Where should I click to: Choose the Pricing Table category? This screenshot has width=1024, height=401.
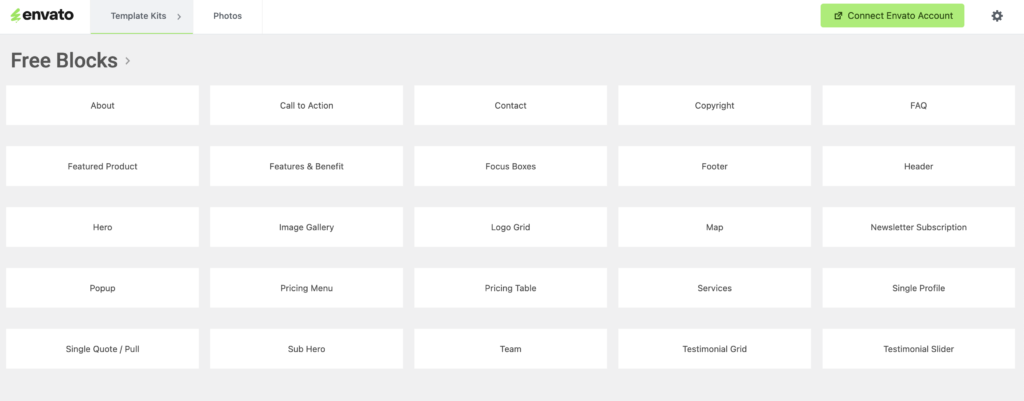point(511,288)
